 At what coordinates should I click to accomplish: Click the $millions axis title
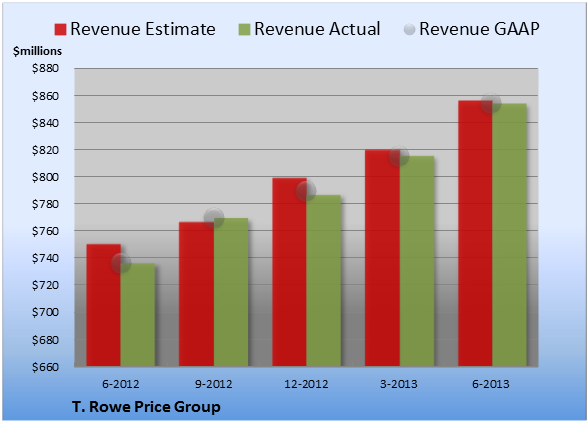pyautogui.click(x=37, y=51)
